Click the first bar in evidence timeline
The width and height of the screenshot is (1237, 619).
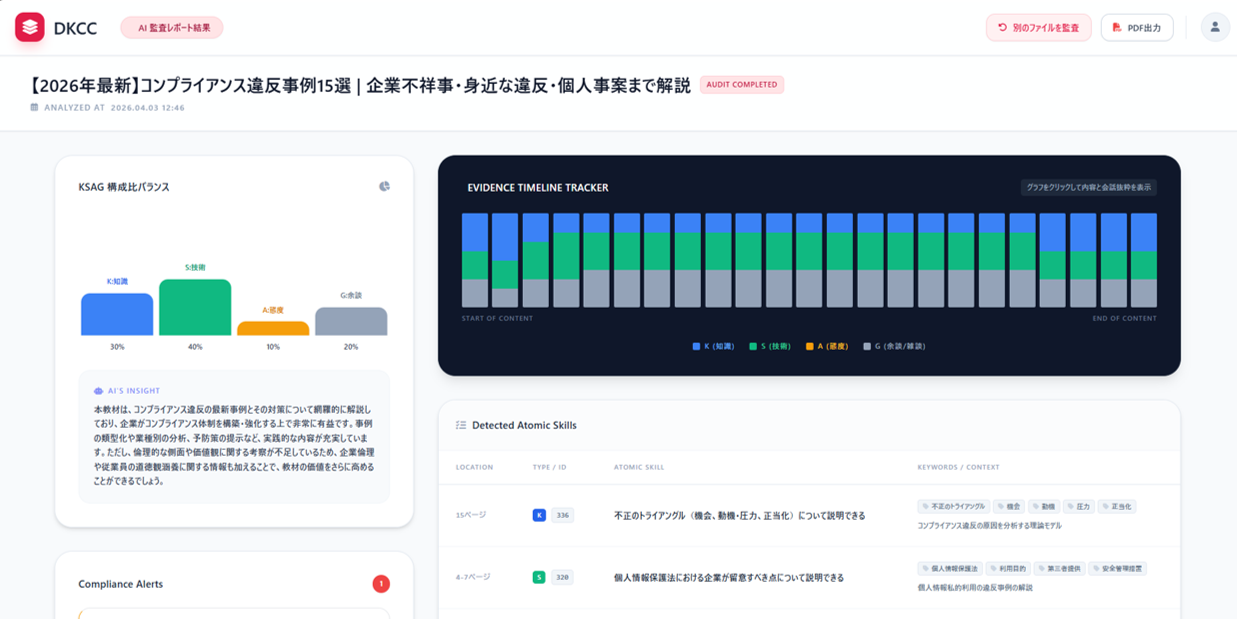(475, 260)
